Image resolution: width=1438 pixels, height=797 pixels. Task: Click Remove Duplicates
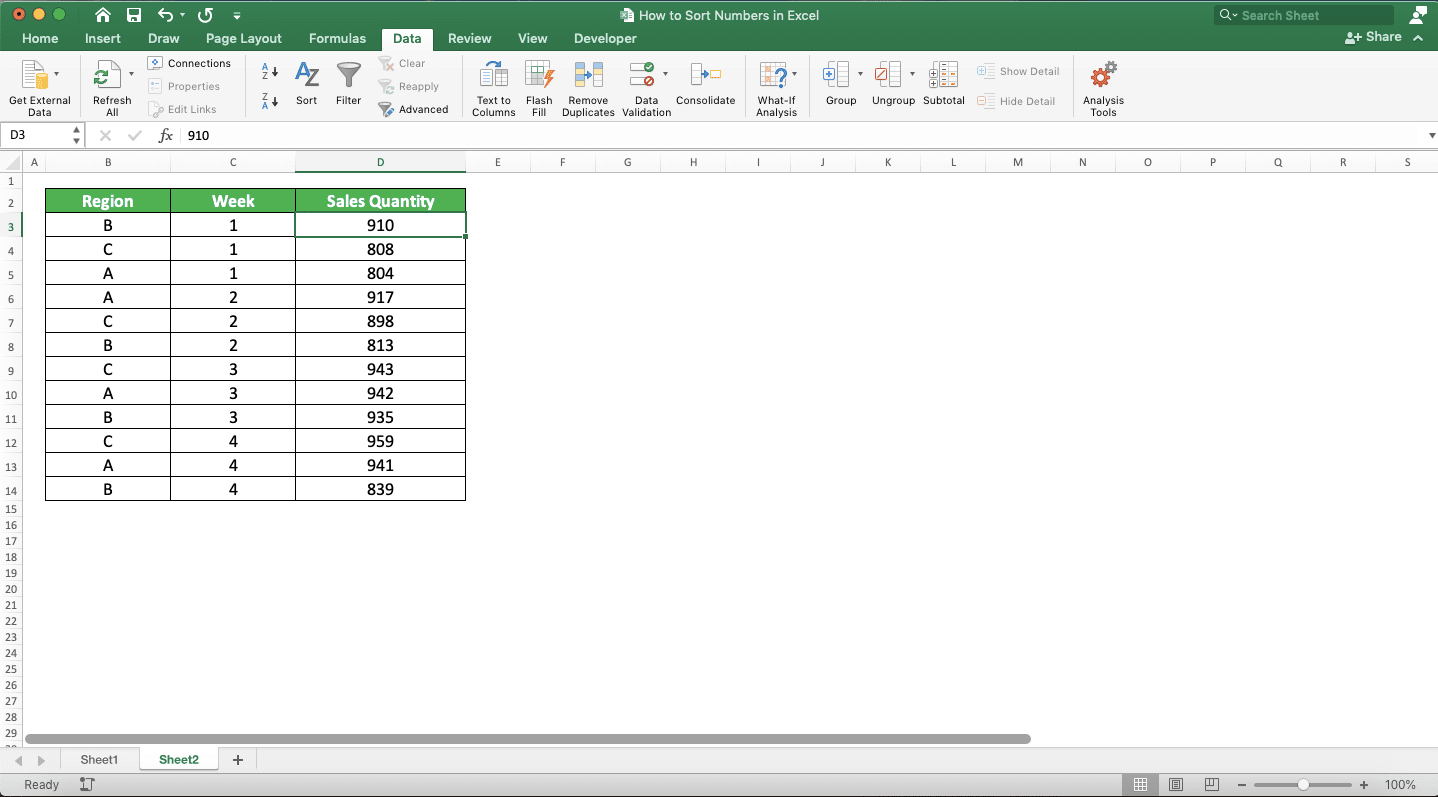click(x=588, y=88)
